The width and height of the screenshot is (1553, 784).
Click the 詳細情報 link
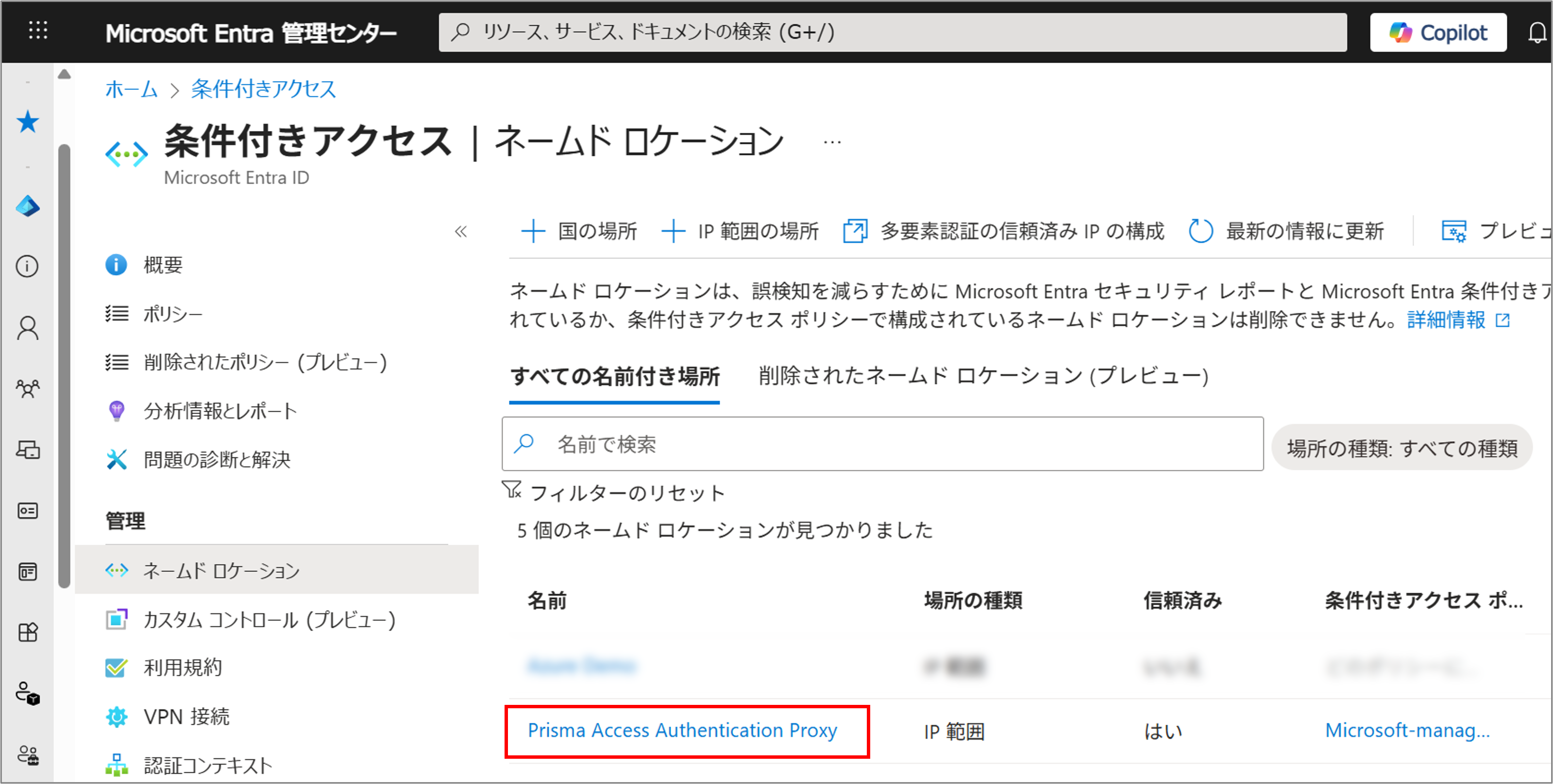click(x=1446, y=319)
